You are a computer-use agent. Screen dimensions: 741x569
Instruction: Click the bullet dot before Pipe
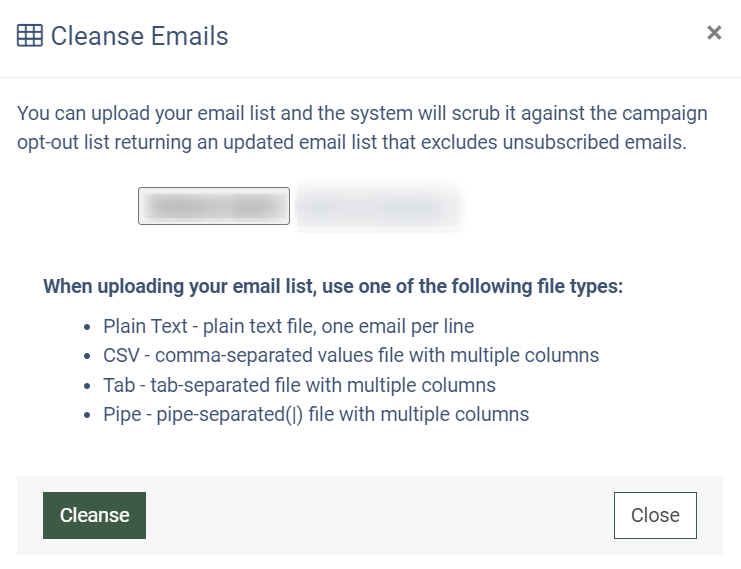click(87, 415)
